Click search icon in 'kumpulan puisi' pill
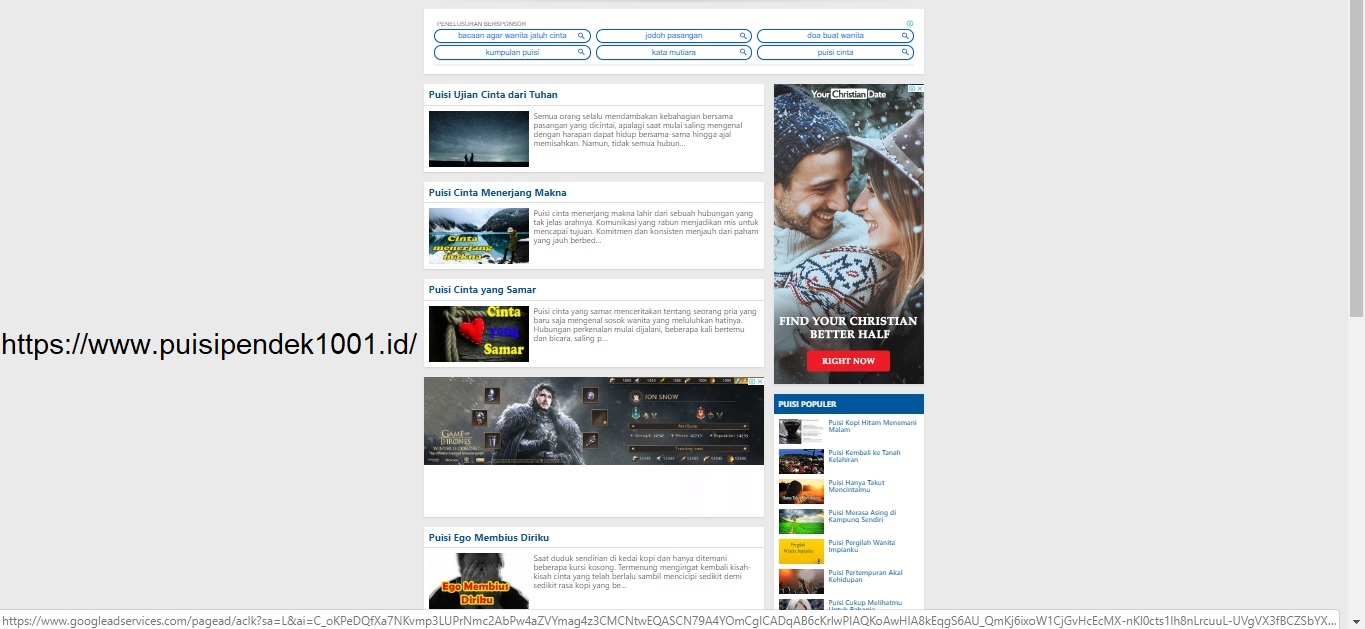This screenshot has height=629, width=1365. tap(581, 52)
